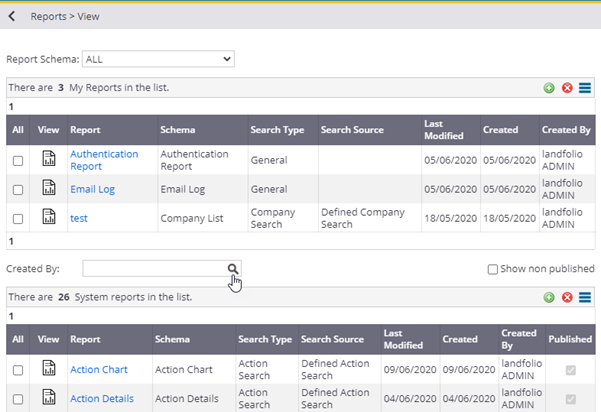
Task: Tick the Email Log row checkbox
Action: click(18, 190)
